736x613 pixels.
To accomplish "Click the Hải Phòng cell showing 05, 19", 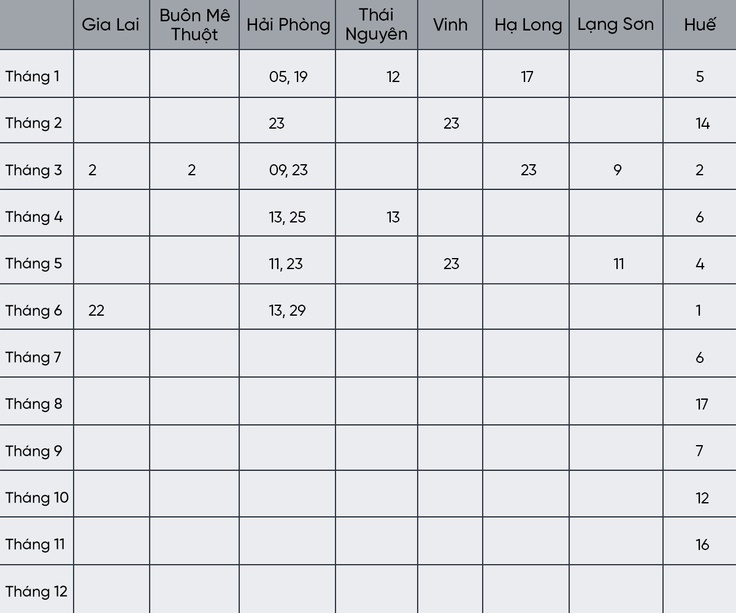I will tap(287, 74).
